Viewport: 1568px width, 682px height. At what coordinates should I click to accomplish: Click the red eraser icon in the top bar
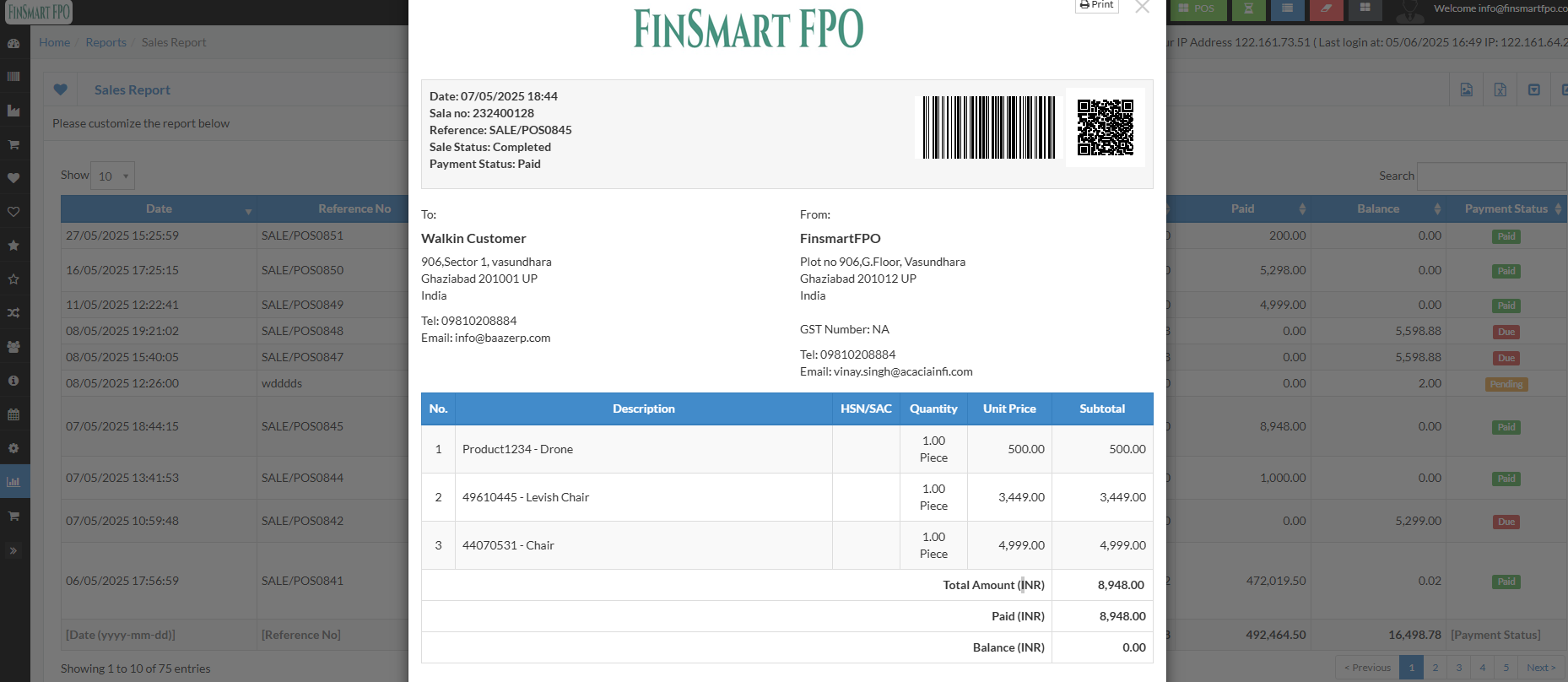coord(1326,9)
